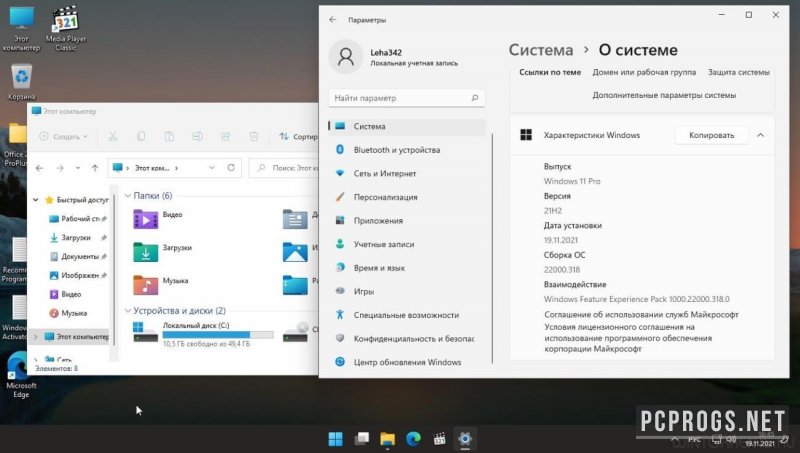Image resolution: width=800 pixels, height=453 pixels.
Task: Open 'Домен или рабочая группа' link
Action: [644, 72]
